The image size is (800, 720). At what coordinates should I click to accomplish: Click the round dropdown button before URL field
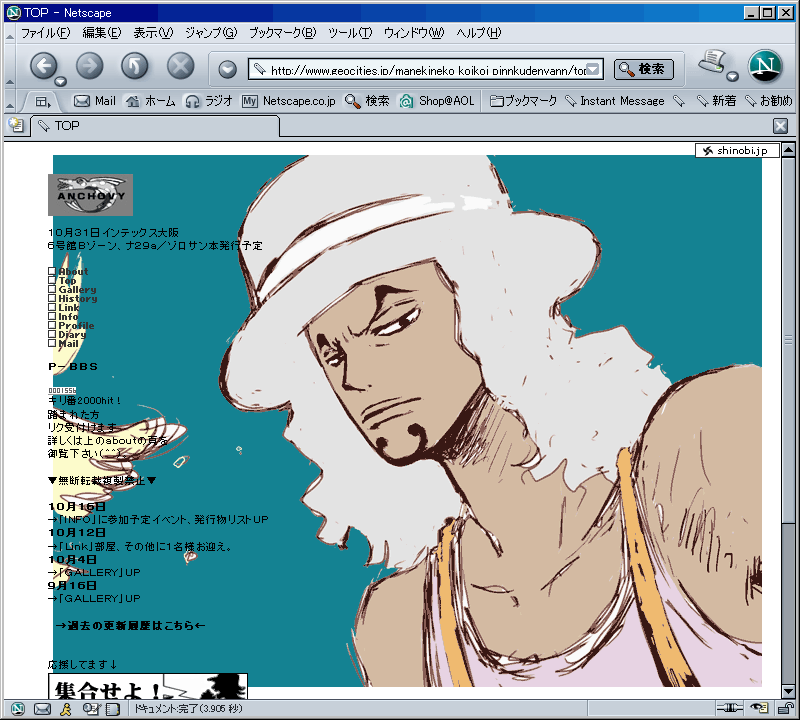[228, 69]
